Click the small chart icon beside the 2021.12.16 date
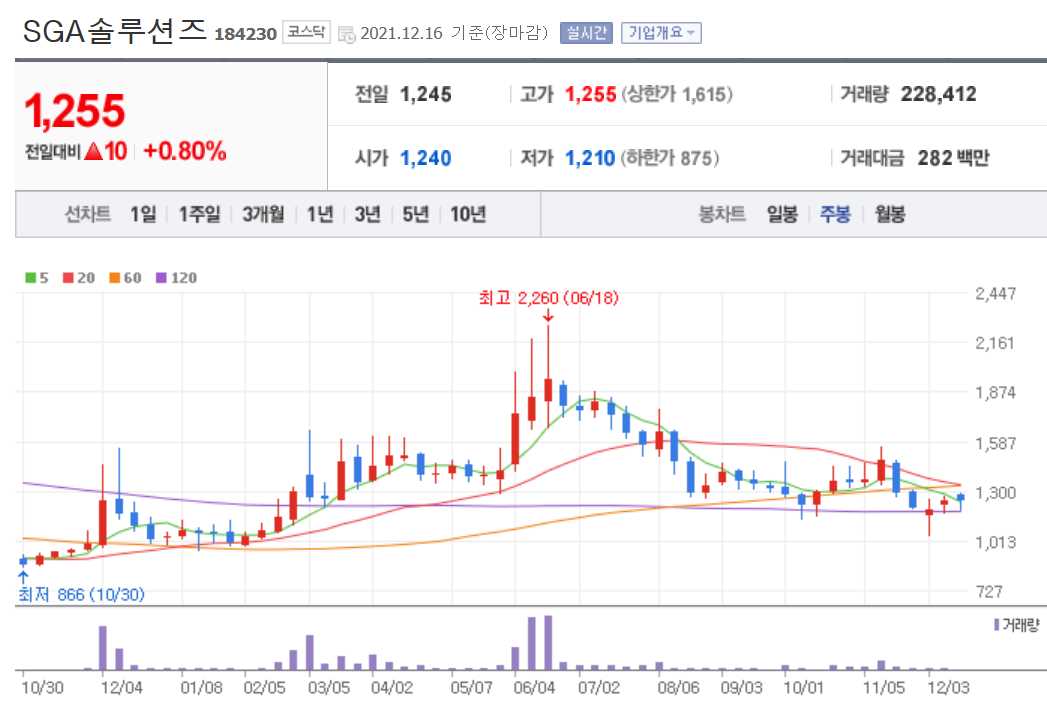The image size is (1047, 703). coord(344,32)
